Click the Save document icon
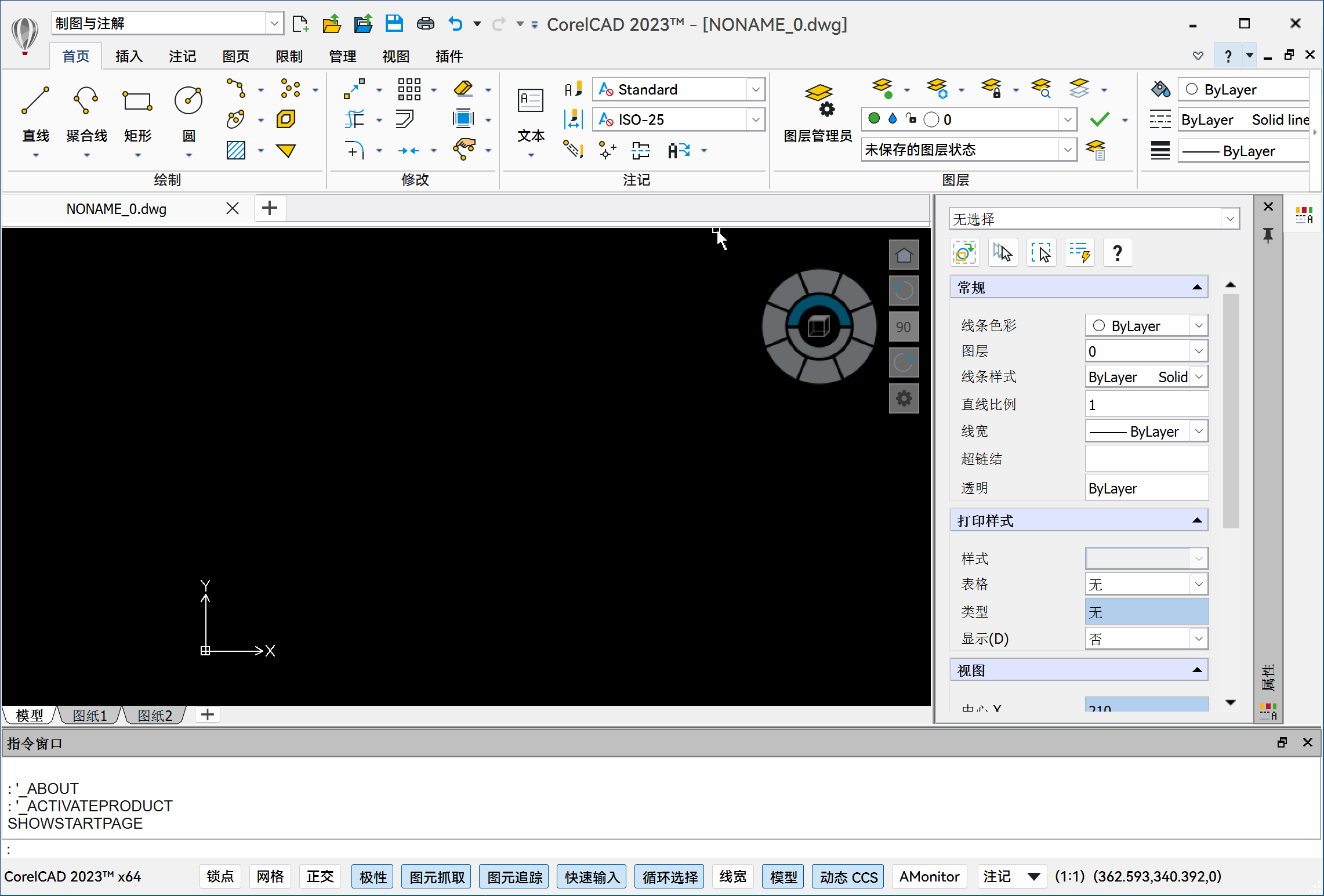Viewport: 1324px width, 896px height. tap(394, 23)
